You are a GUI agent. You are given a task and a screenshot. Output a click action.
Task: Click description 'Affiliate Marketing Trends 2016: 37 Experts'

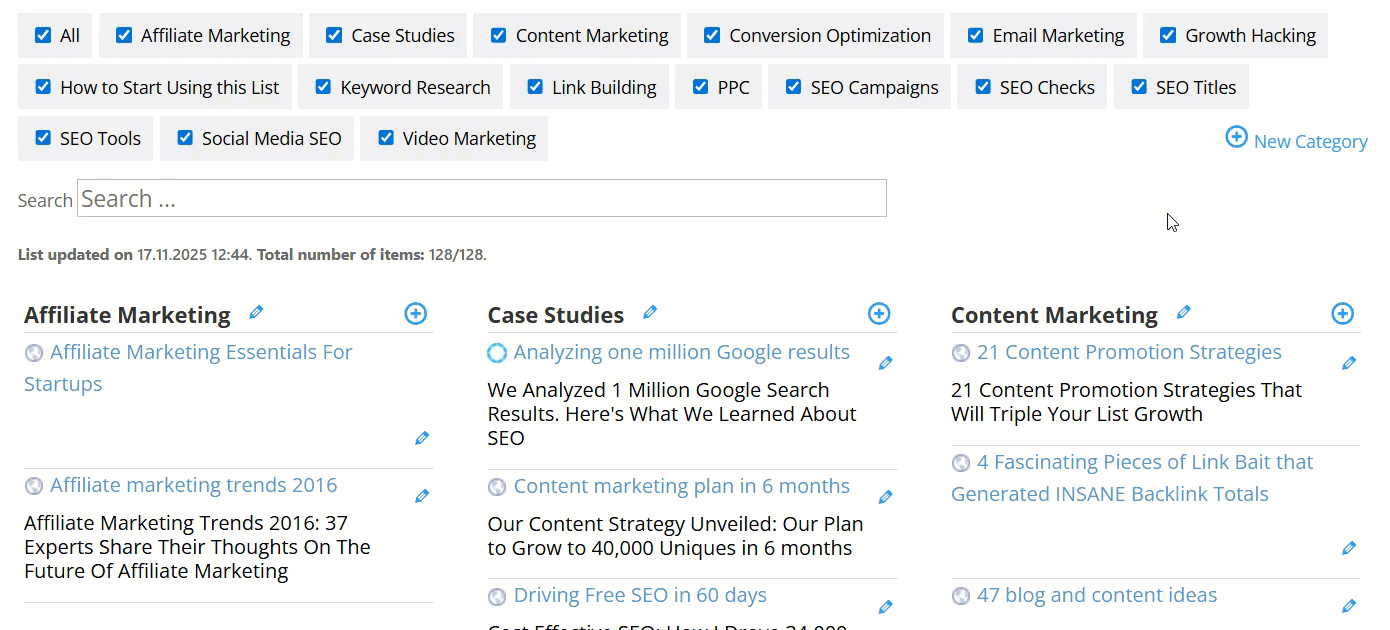tap(197, 547)
